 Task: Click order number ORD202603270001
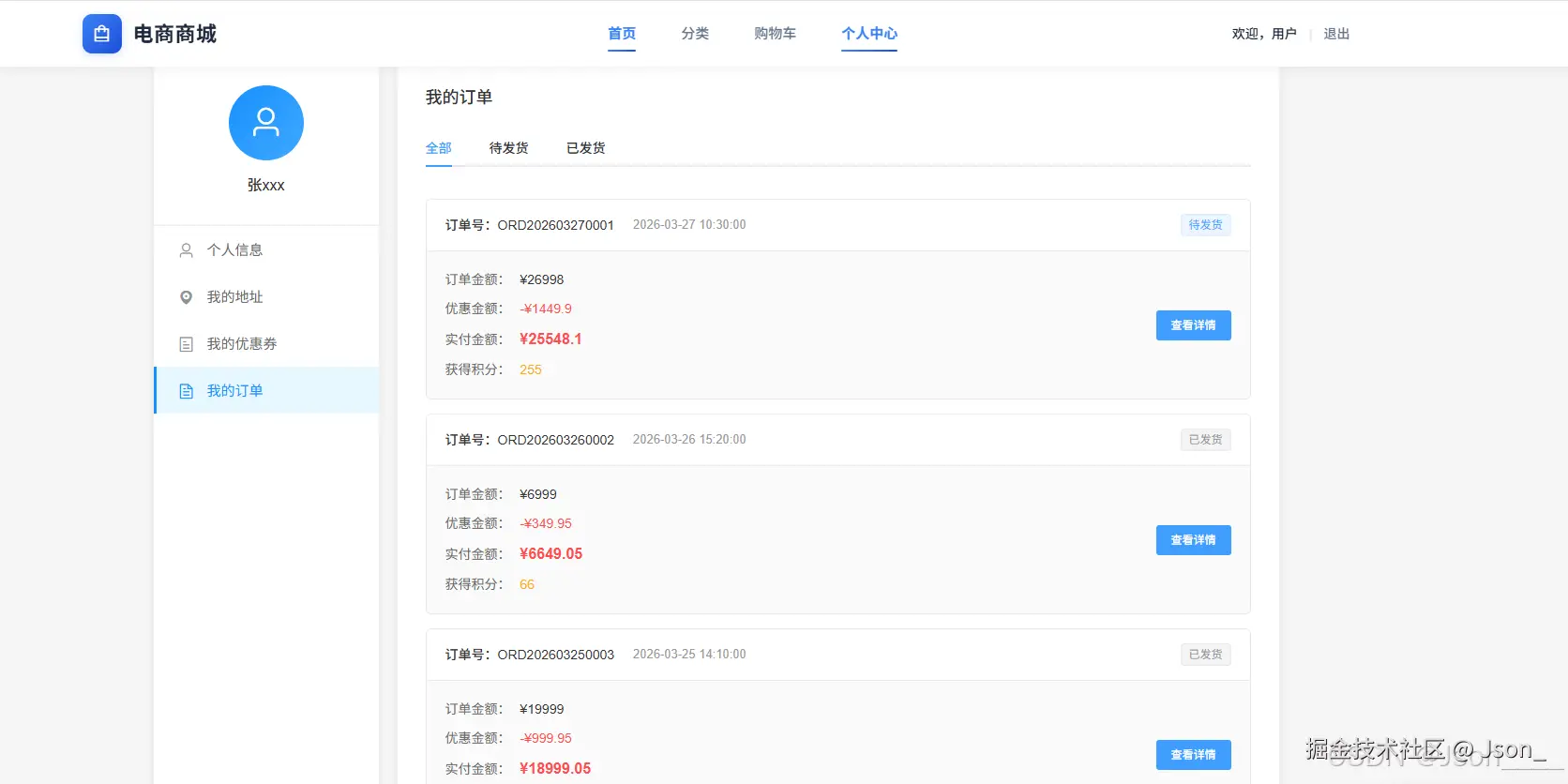(x=556, y=225)
